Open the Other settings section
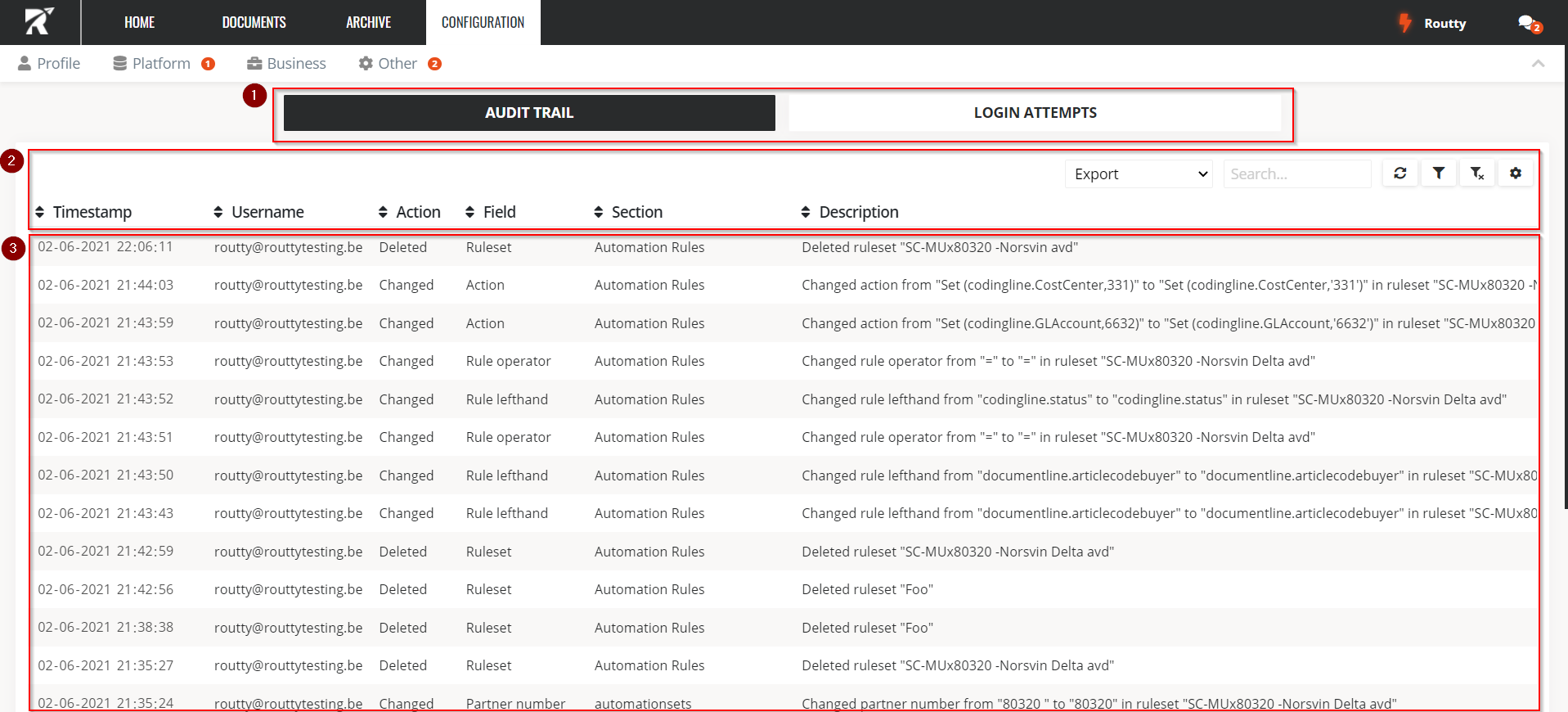1568x712 pixels. click(x=398, y=64)
